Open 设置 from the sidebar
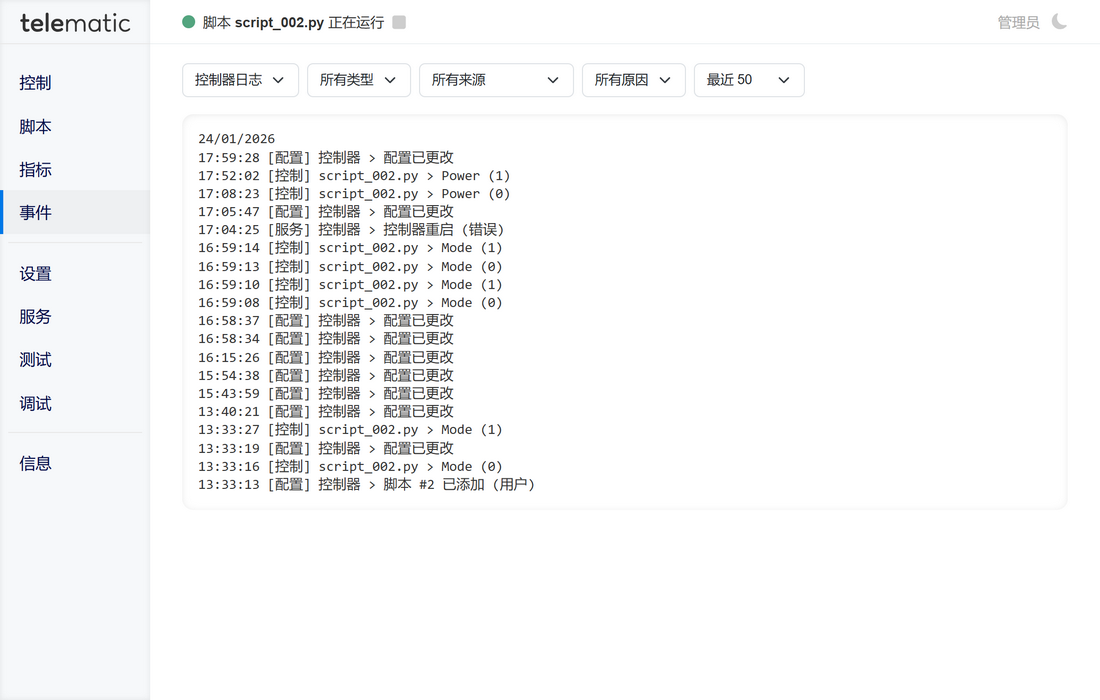1100x700 pixels. click(x=36, y=274)
